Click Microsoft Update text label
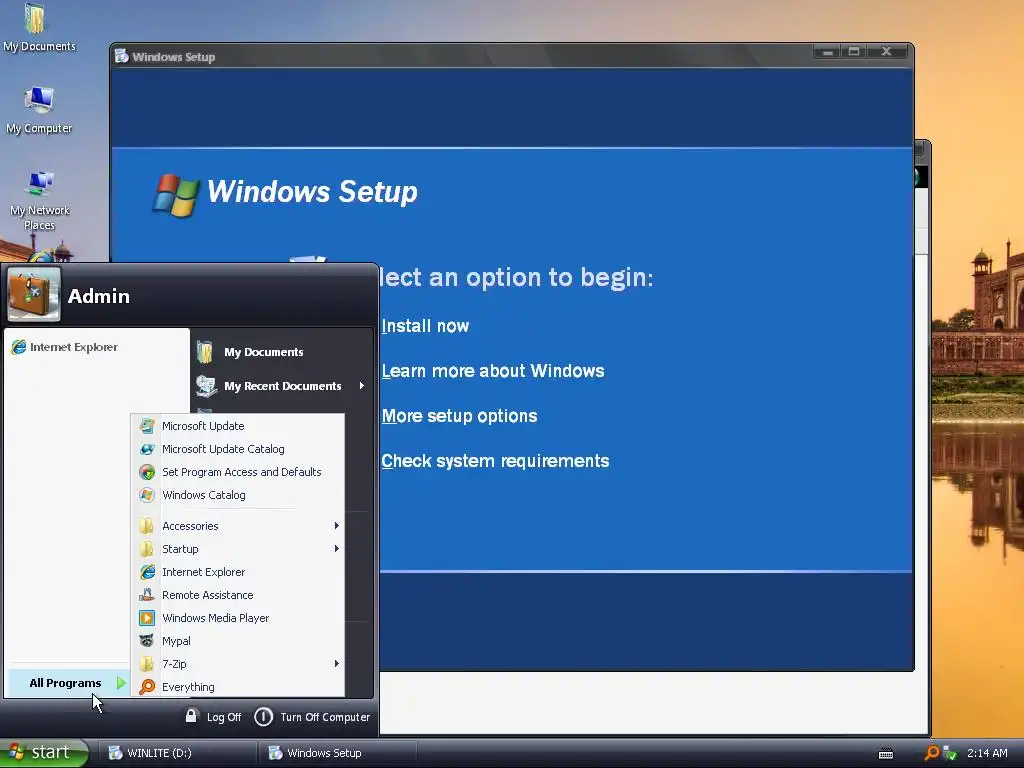 [203, 426]
